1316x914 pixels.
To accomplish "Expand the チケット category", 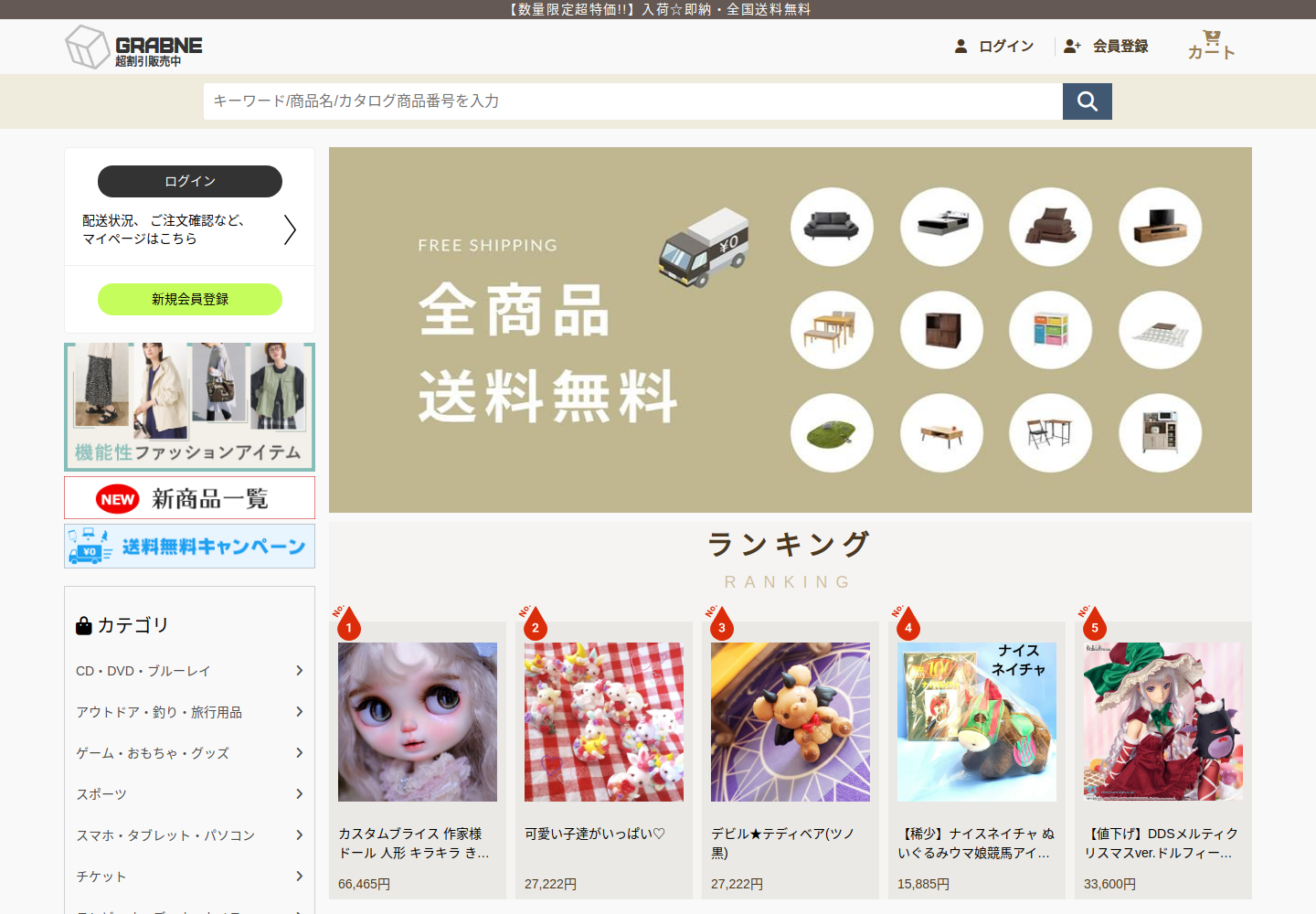I will click(190, 877).
